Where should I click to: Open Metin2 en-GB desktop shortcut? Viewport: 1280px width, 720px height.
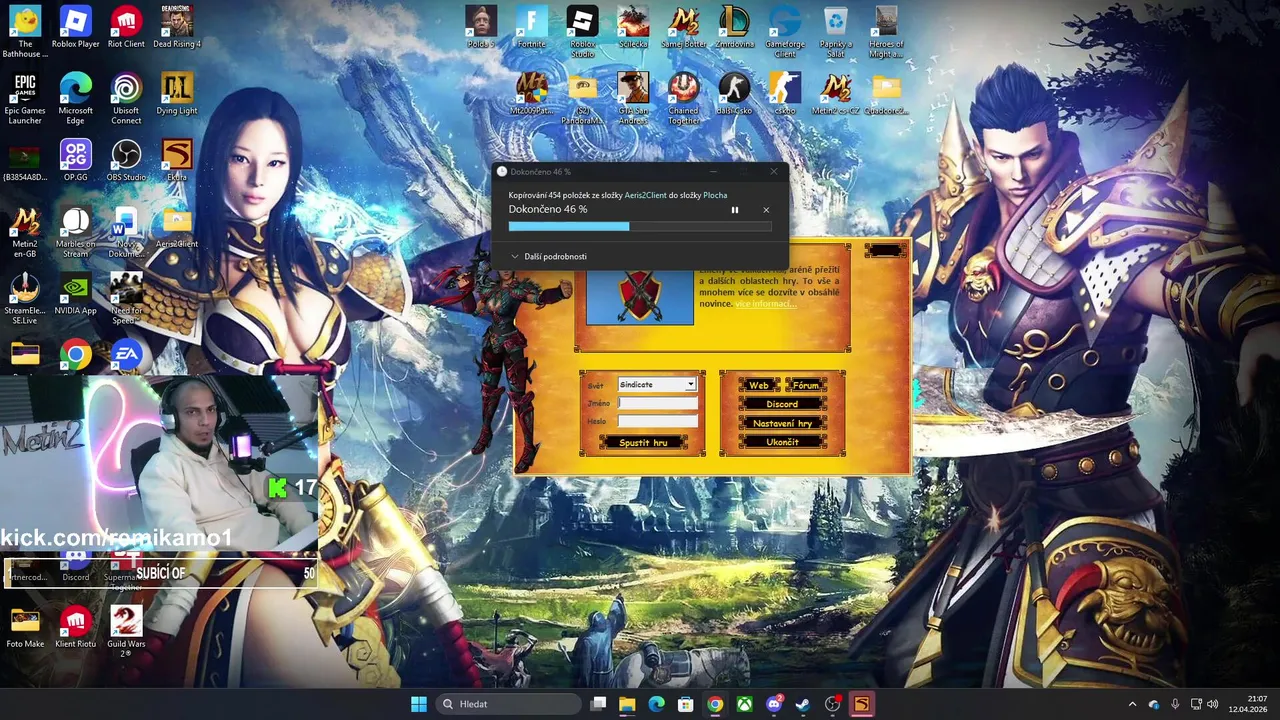pos(25,232)
